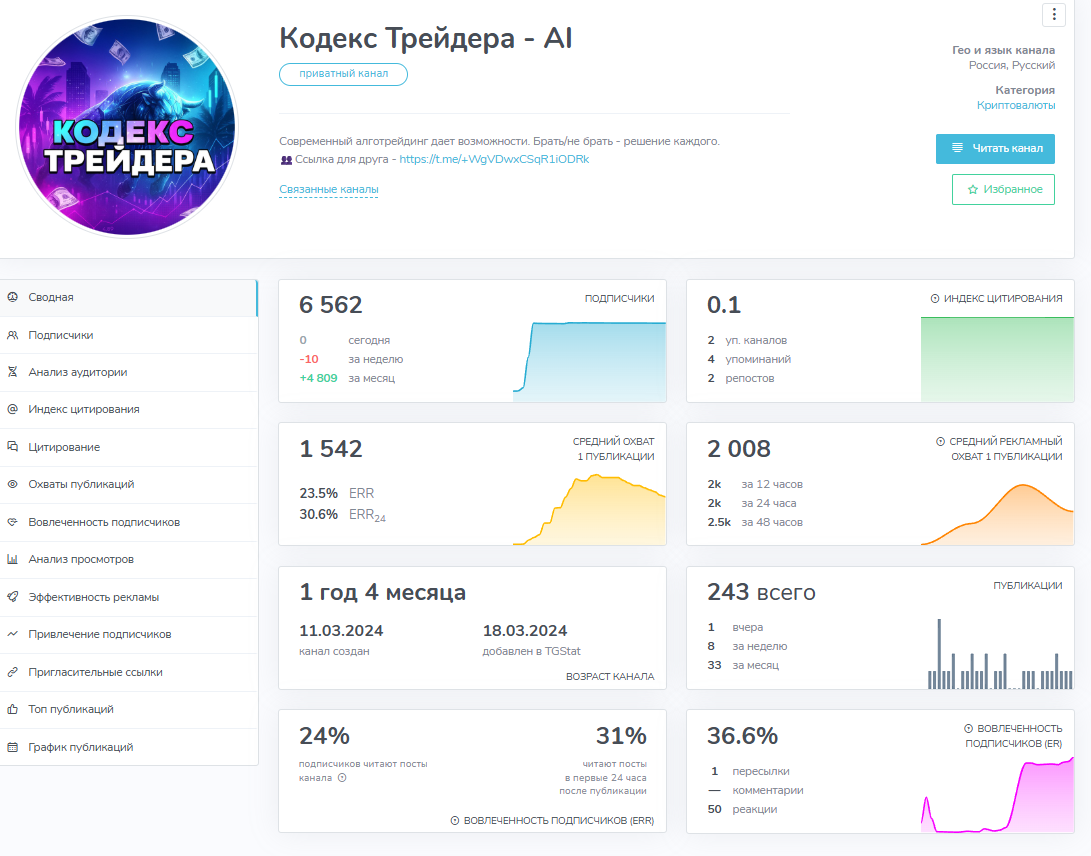Viewport: 1091px width, 856px height.
Task: Click the Охваты публикаций eye icon
Action: [x=13, y=484]
